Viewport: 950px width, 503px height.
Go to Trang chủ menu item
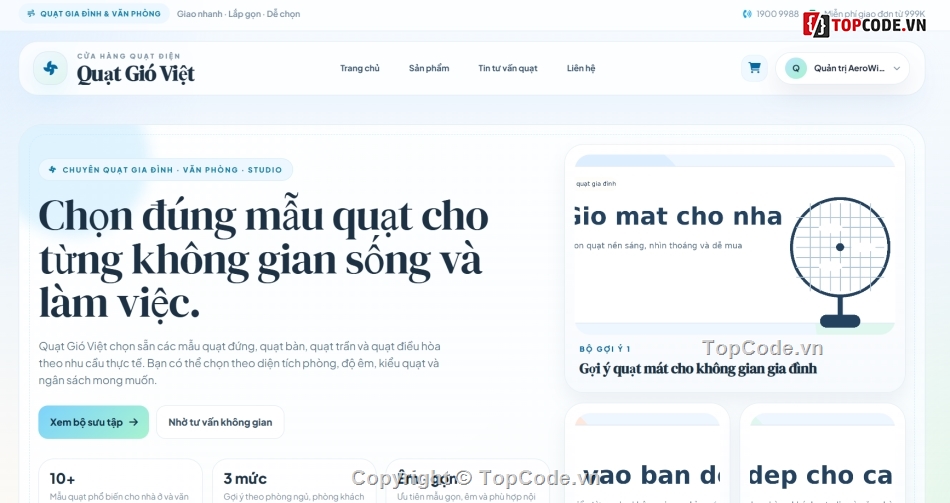(x=360, y=68)
